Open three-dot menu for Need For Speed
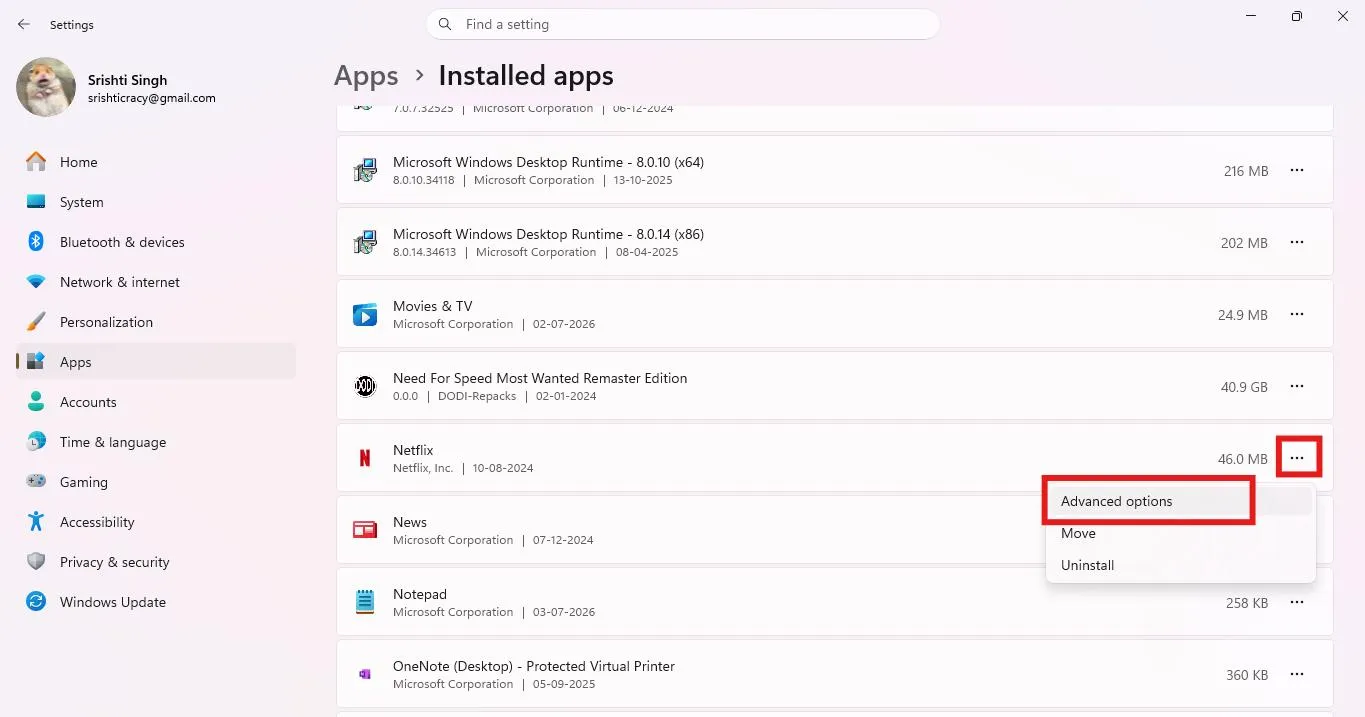1365x717 pixels. tap(1297, 386)
